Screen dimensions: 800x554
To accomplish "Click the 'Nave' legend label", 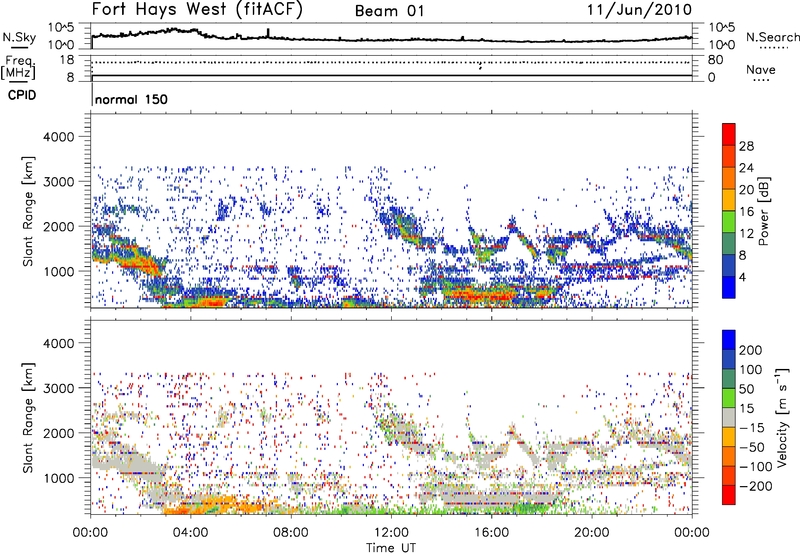I will (x=761, y=69).
